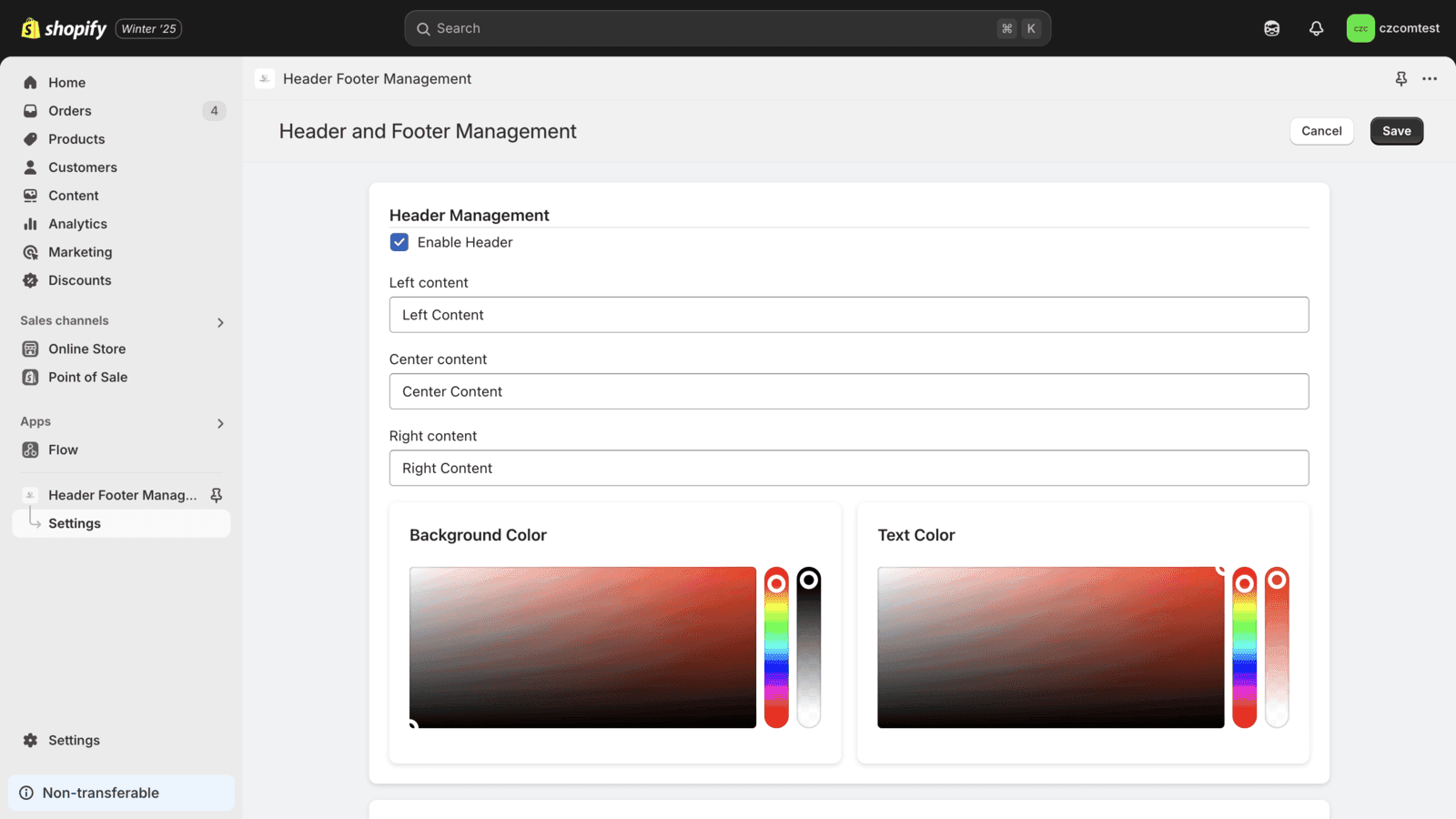The image size is (1456, 819).
Task: Expand the Apps section chevron
Action: 220,423
